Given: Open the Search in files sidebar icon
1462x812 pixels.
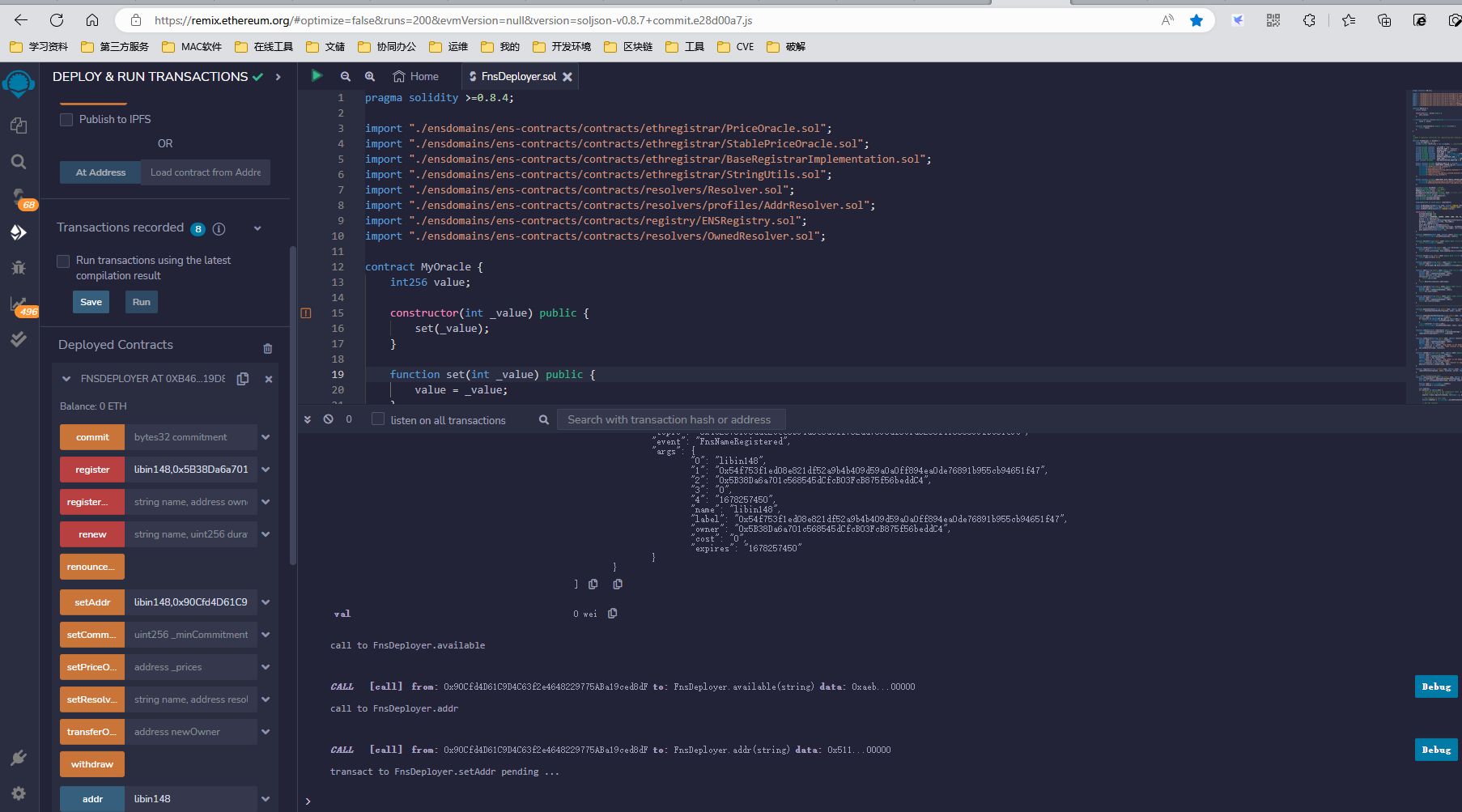Looking at the screenshot, I should pos(19,162).
